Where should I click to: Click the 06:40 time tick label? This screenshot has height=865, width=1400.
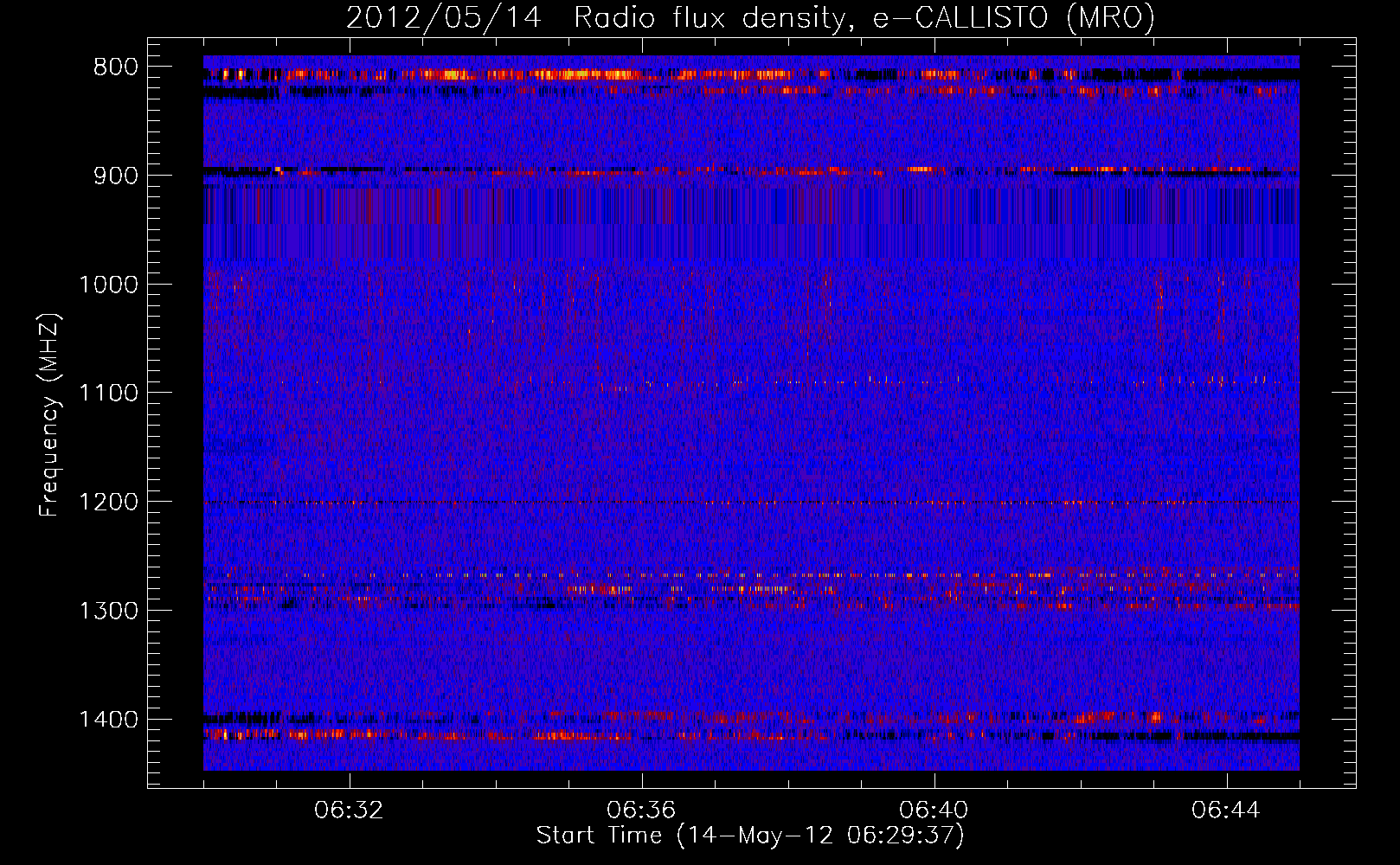(934, 811)
